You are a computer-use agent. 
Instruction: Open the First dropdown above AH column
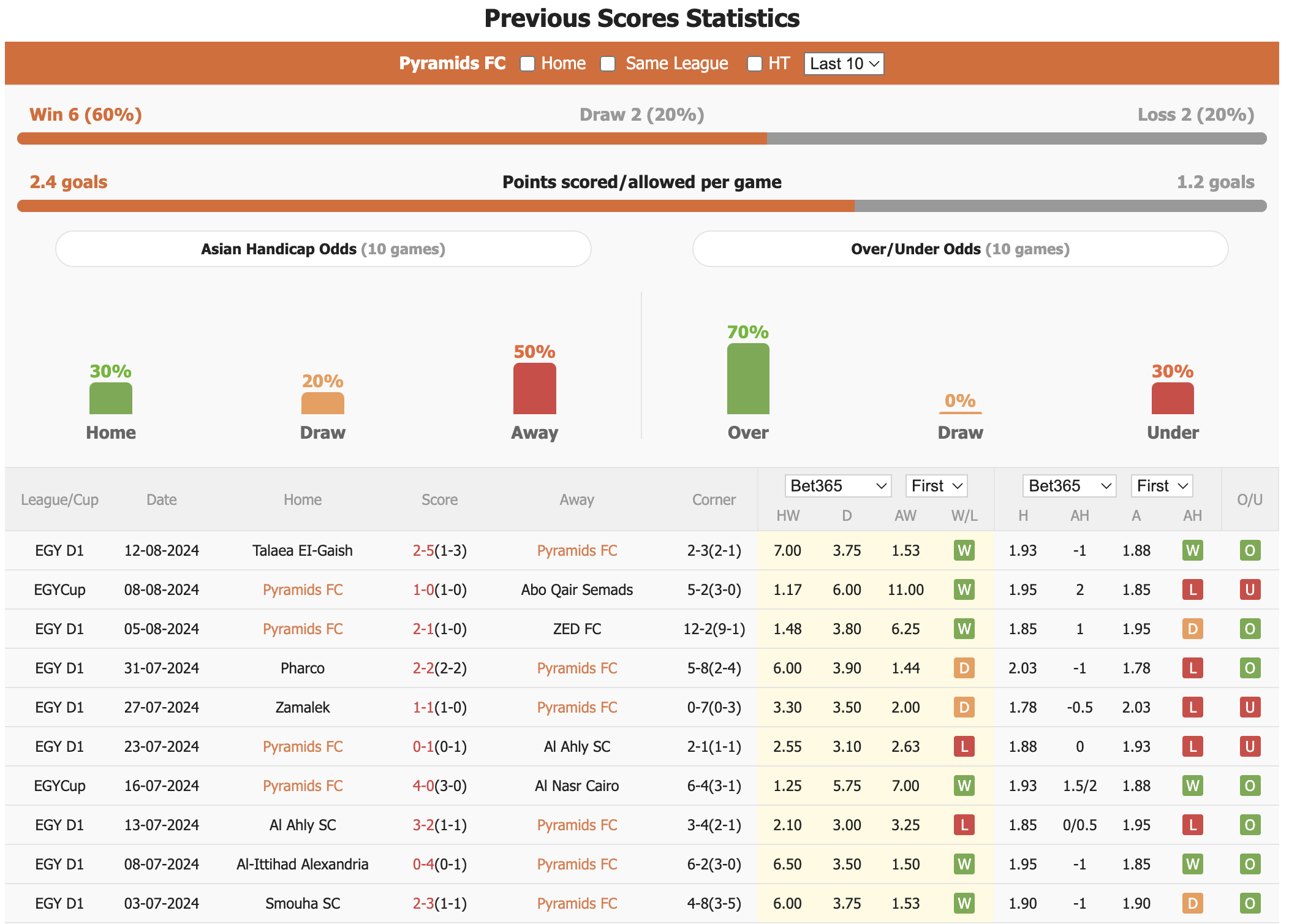coord(1162,486)
